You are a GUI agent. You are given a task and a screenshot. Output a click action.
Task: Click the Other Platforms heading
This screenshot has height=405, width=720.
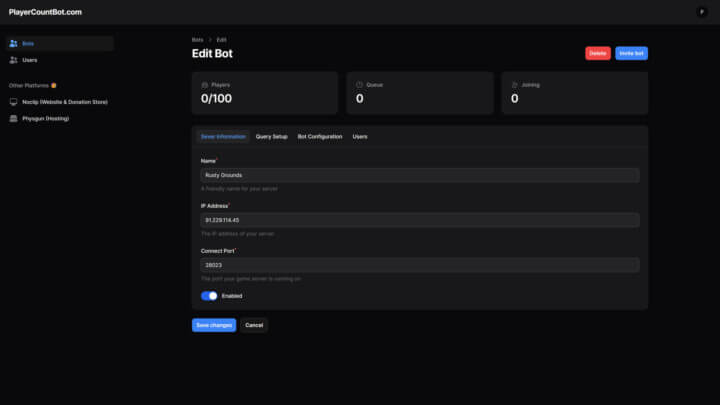point(28,85)
